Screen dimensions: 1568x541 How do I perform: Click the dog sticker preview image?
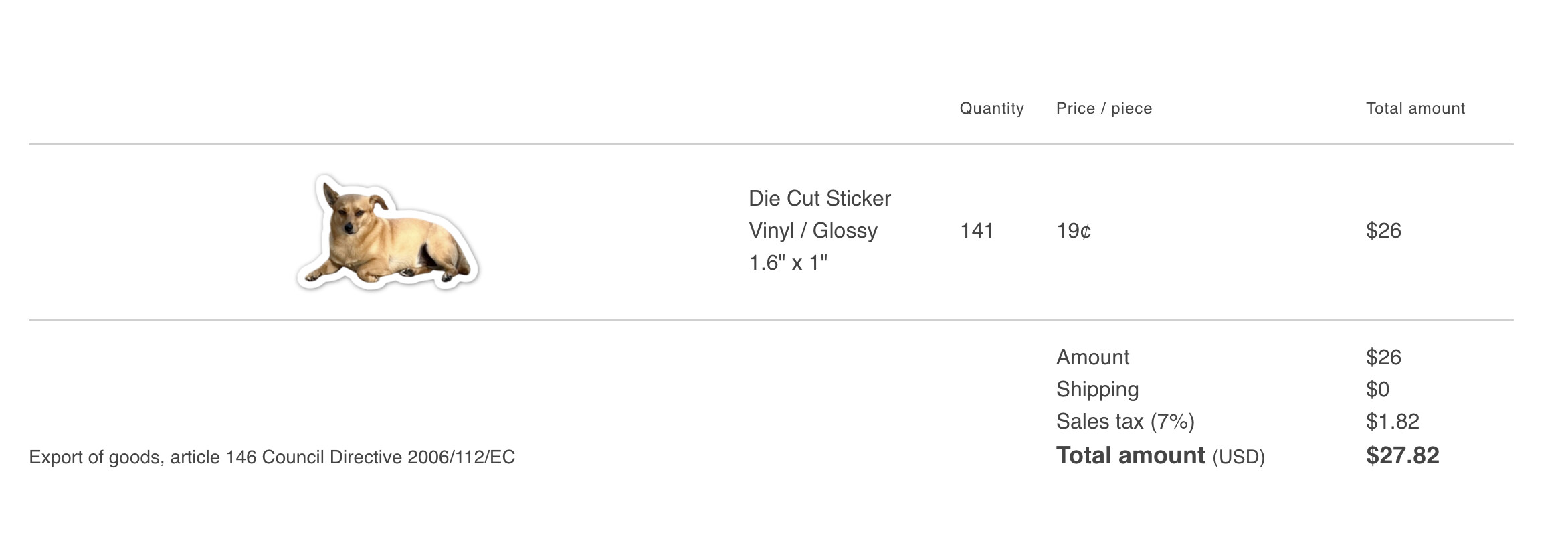[x=387, y=234]
